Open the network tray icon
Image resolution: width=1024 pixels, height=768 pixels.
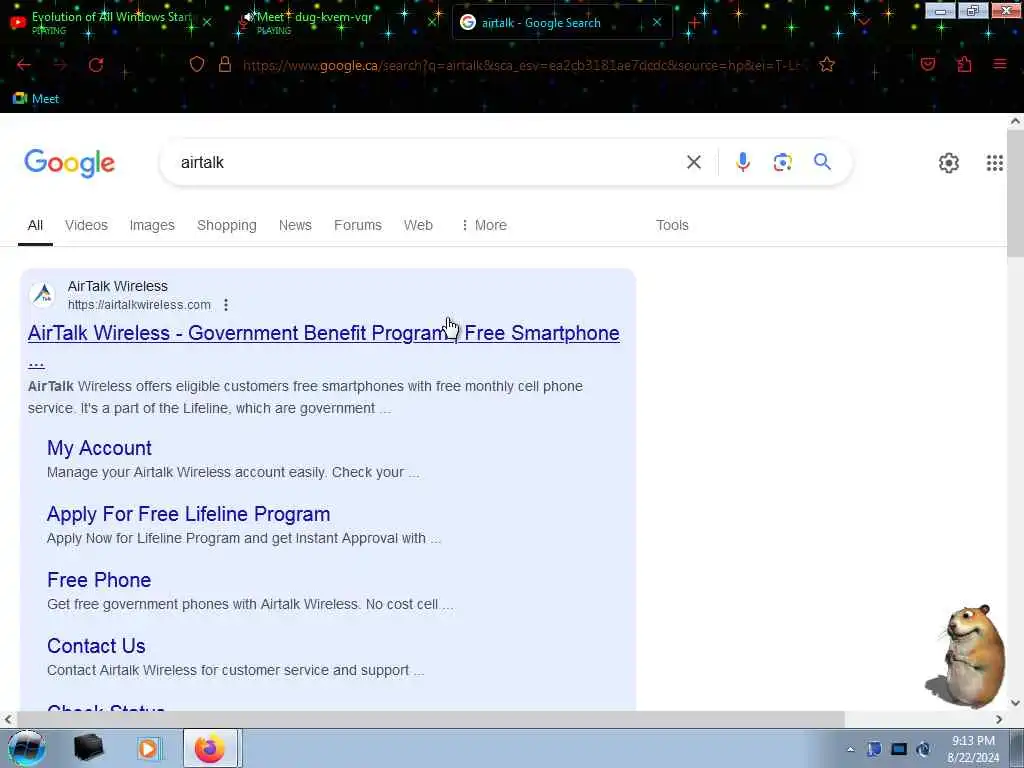point(899,749)
